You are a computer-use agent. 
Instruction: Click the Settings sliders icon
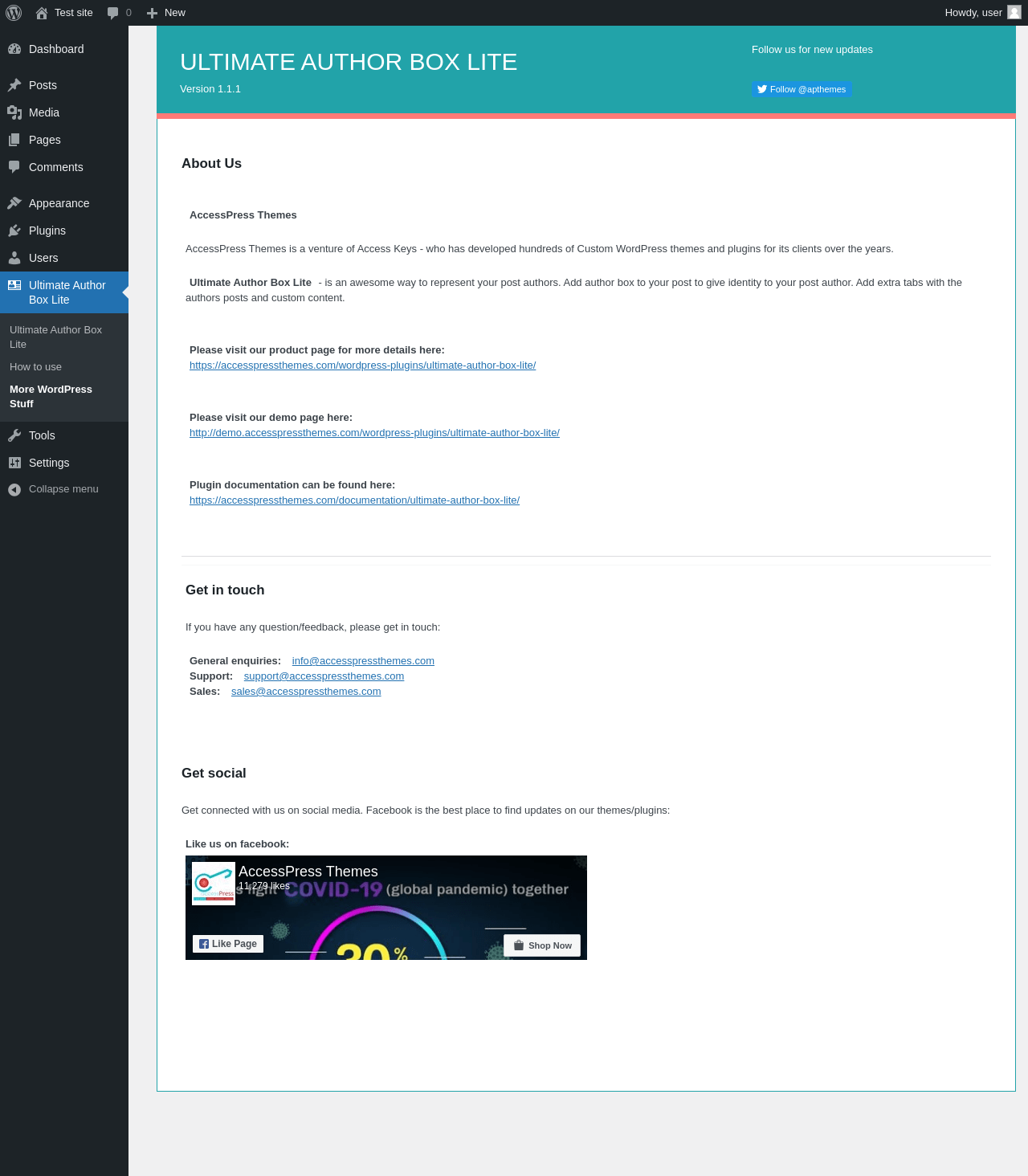(14, 463)
